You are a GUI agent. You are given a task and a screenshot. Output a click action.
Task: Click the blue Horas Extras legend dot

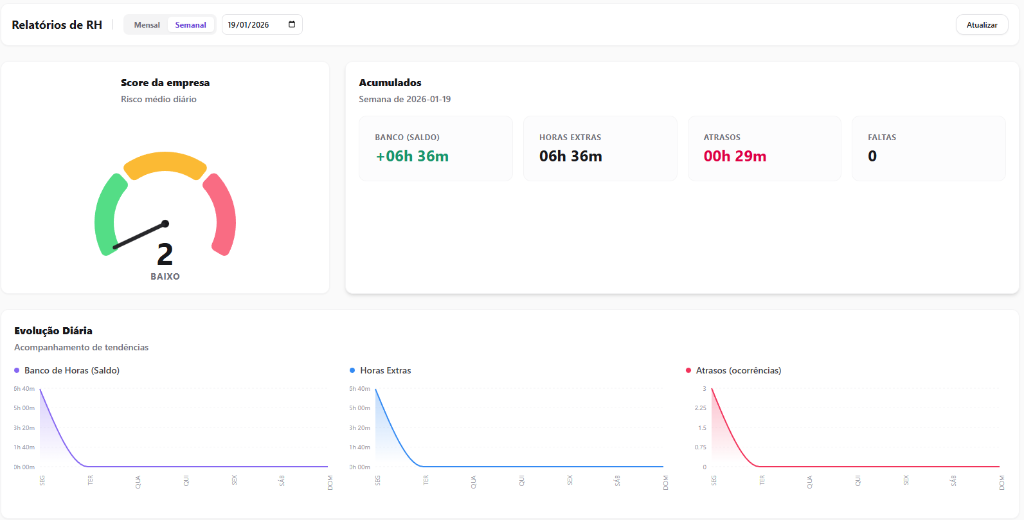[x=353, y=370]
